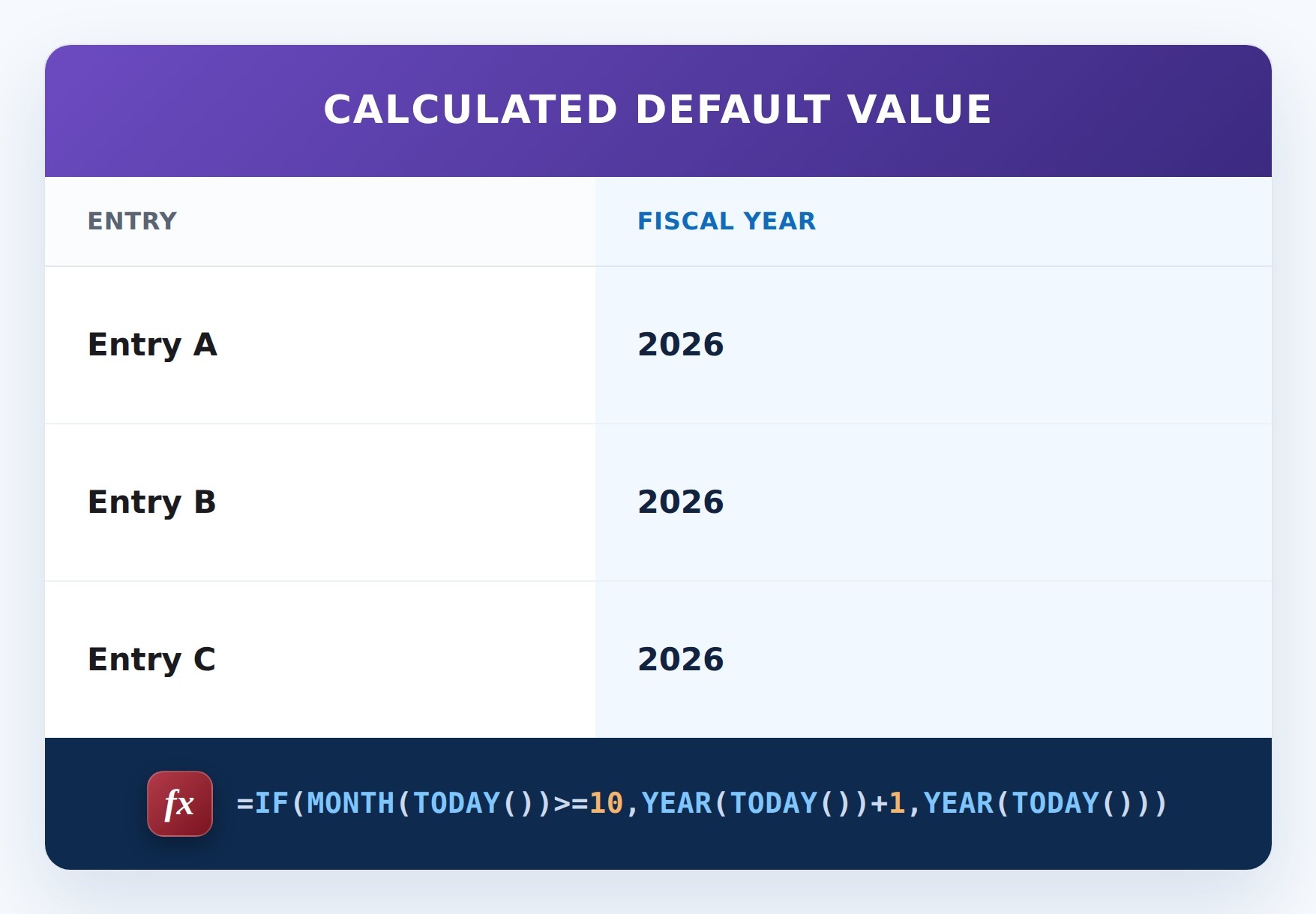Select the Entry C row label

pyautogui.click(x=151, y=660)
